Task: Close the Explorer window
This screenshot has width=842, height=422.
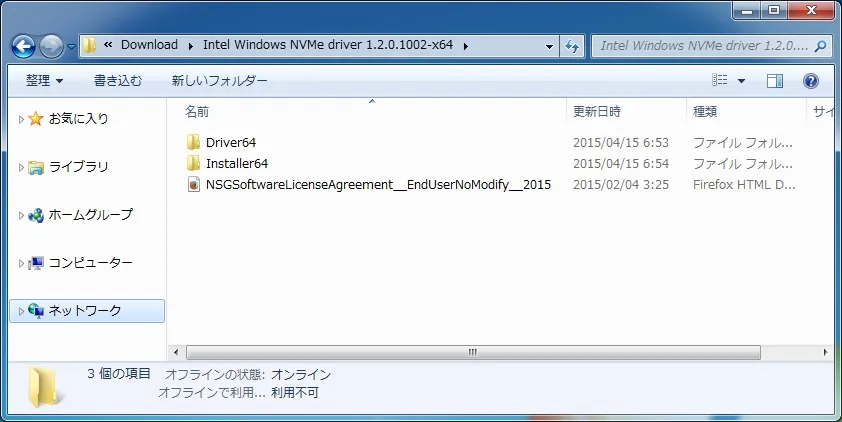Action: [x=811, y=10]
